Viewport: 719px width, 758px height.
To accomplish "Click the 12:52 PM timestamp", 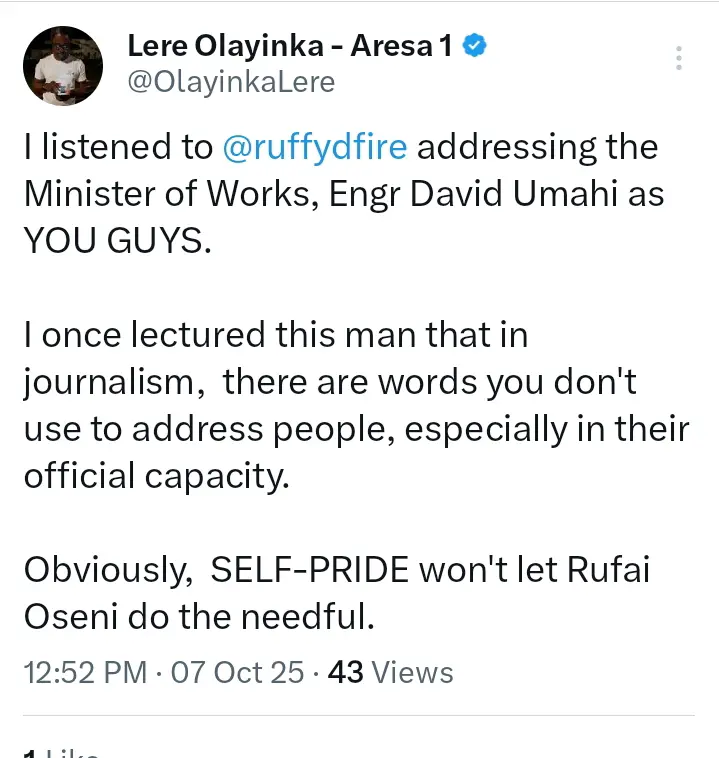I will 85,672.
